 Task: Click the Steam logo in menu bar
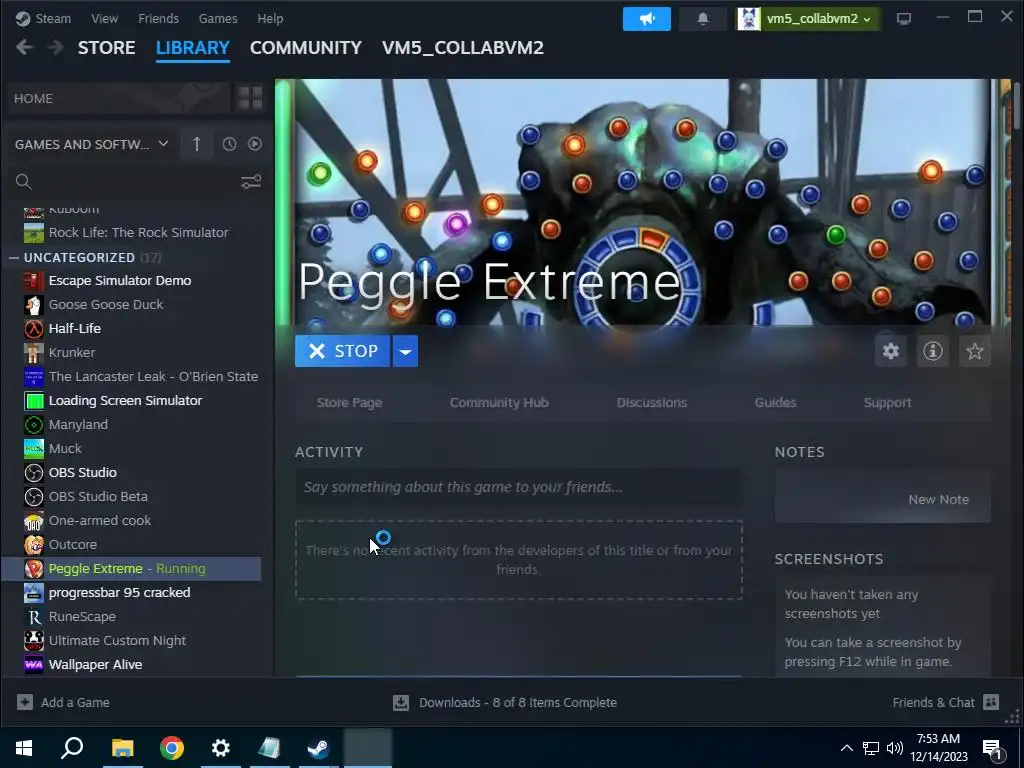23,18
